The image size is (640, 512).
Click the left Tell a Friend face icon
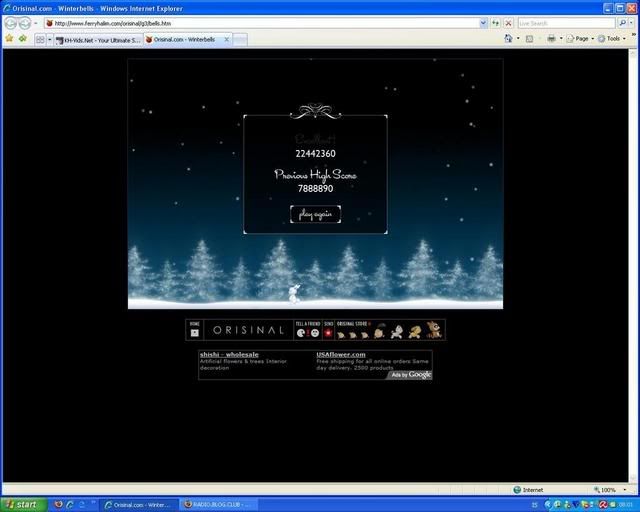pos(301,333)
